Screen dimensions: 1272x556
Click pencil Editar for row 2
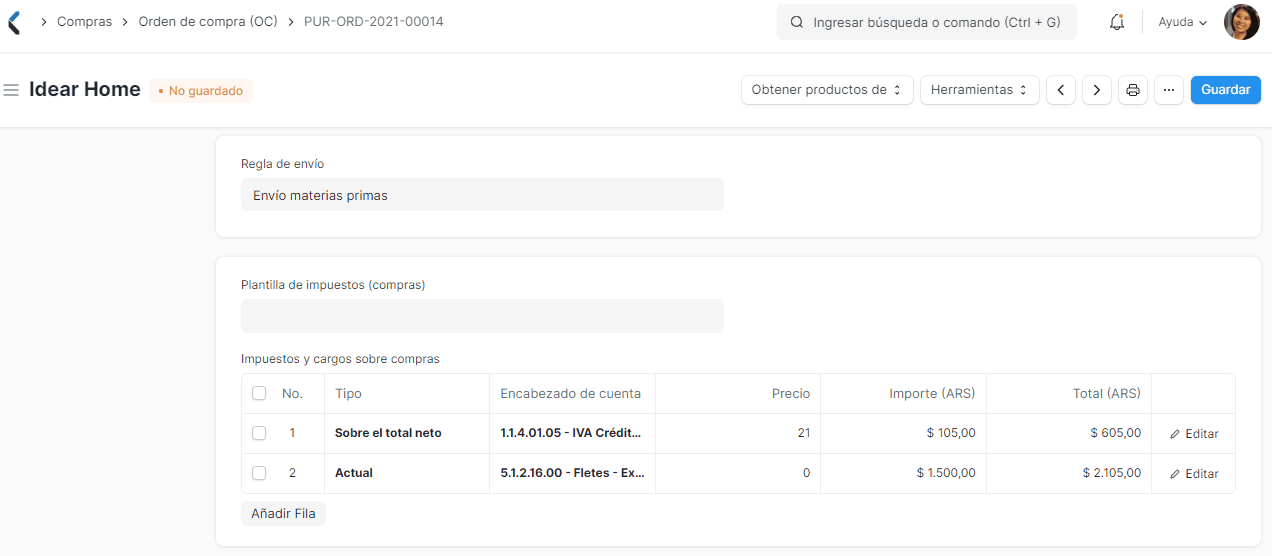click(1194, 474)
